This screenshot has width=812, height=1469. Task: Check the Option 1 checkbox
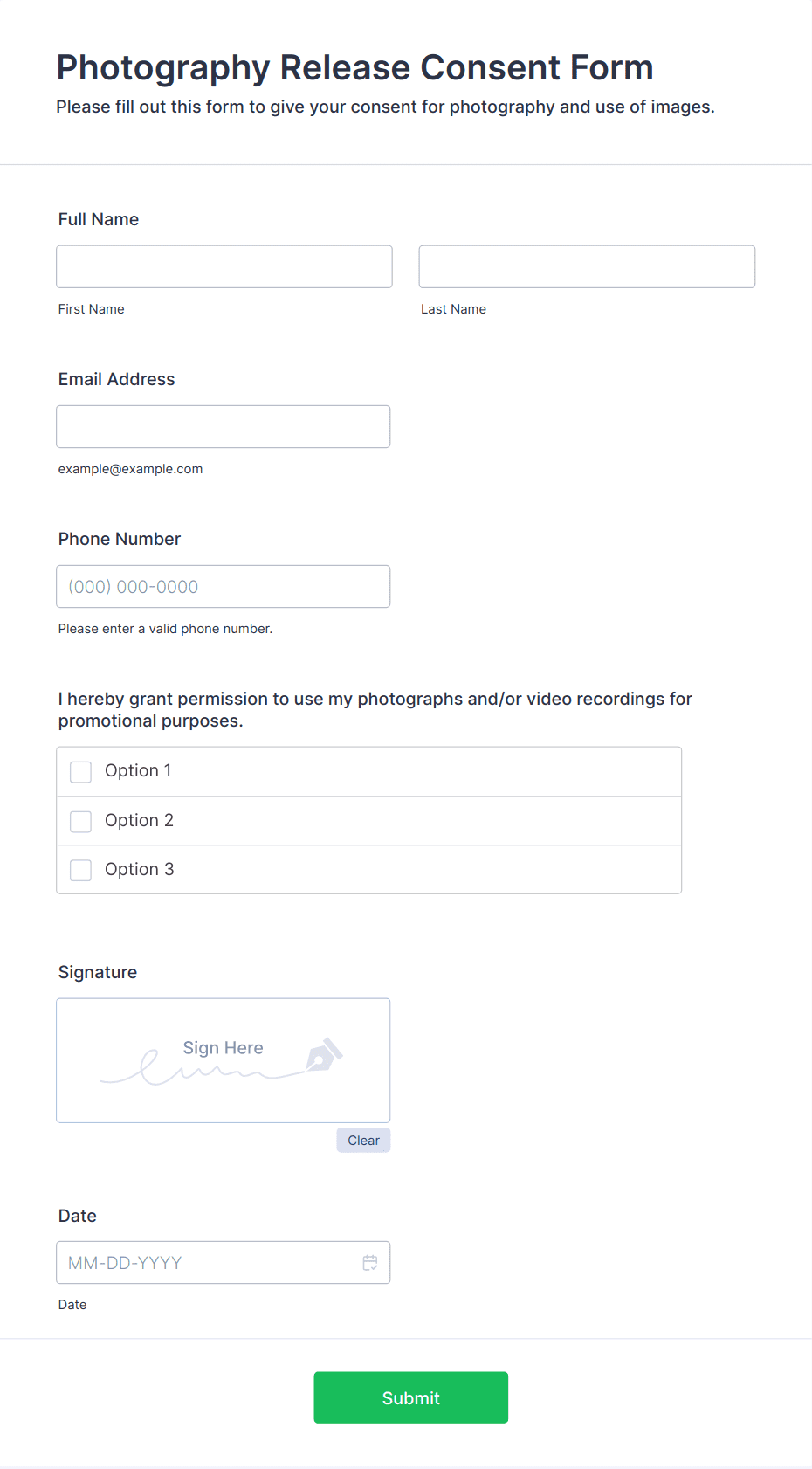pyautogui.click(x=80, y=772)
